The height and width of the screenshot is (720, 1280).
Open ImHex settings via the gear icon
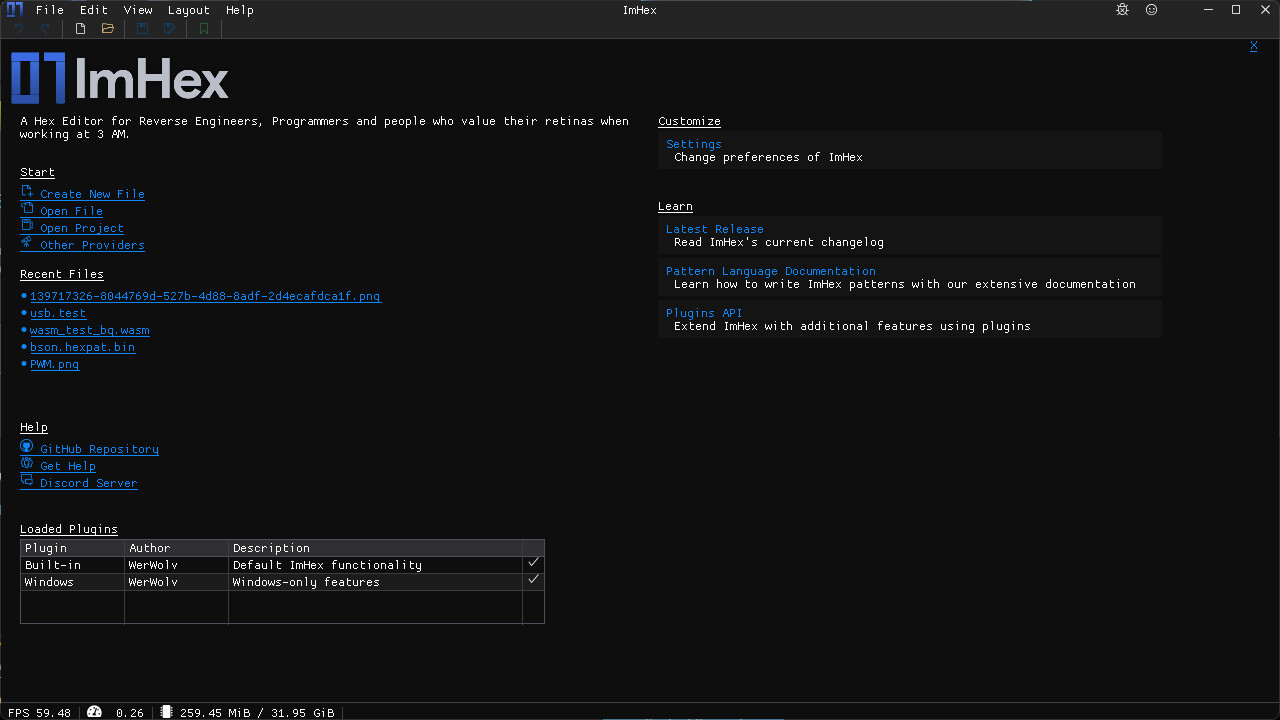coord(1121,9)
